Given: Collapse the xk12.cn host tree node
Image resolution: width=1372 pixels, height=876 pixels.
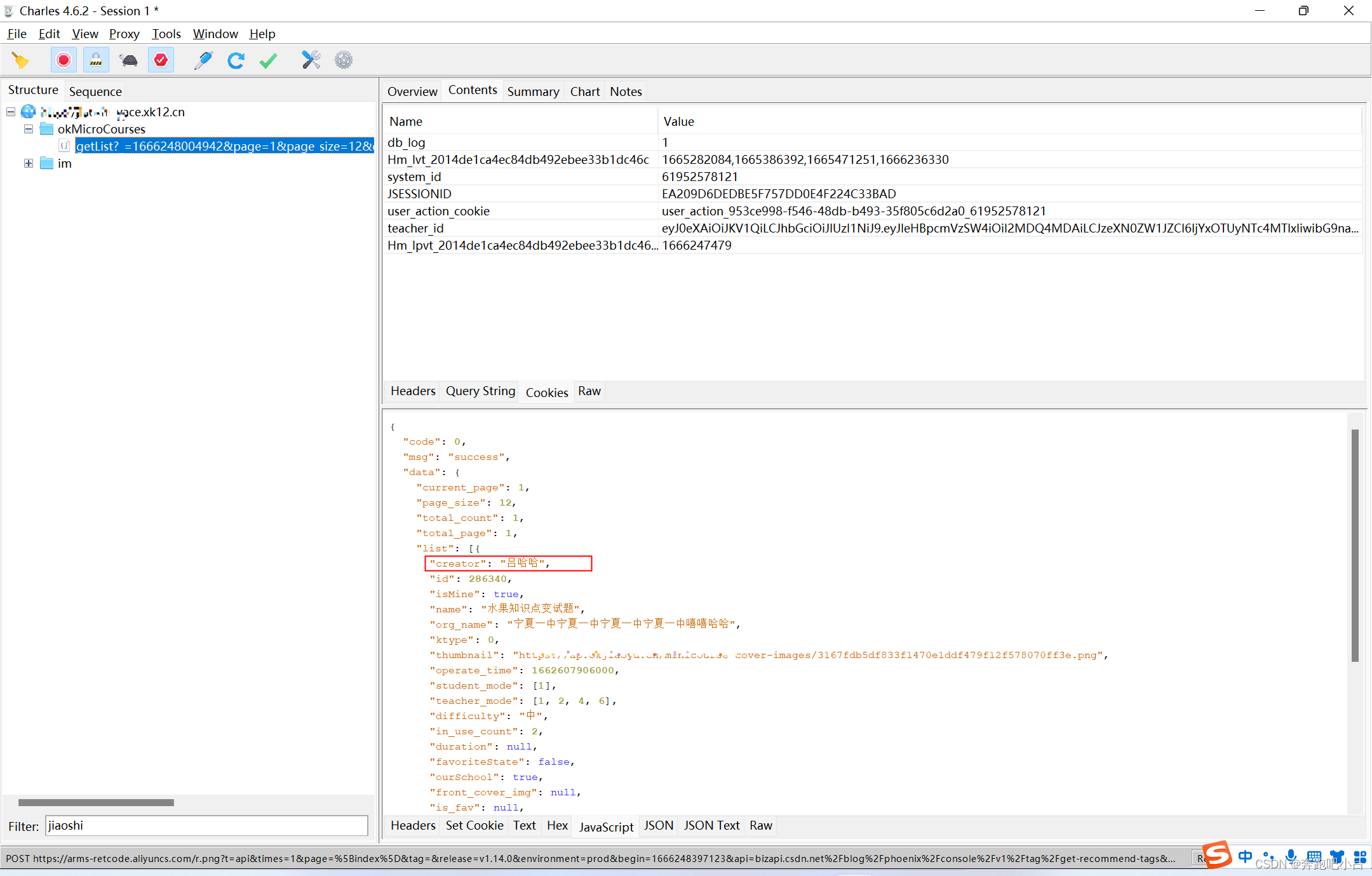Looking at the screenshot, I should [x=11, y=112].
